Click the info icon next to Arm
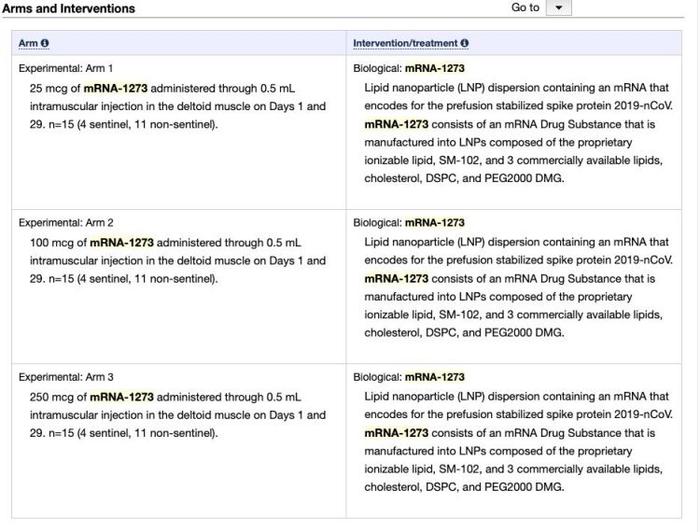700x532 pixels. 45,43
